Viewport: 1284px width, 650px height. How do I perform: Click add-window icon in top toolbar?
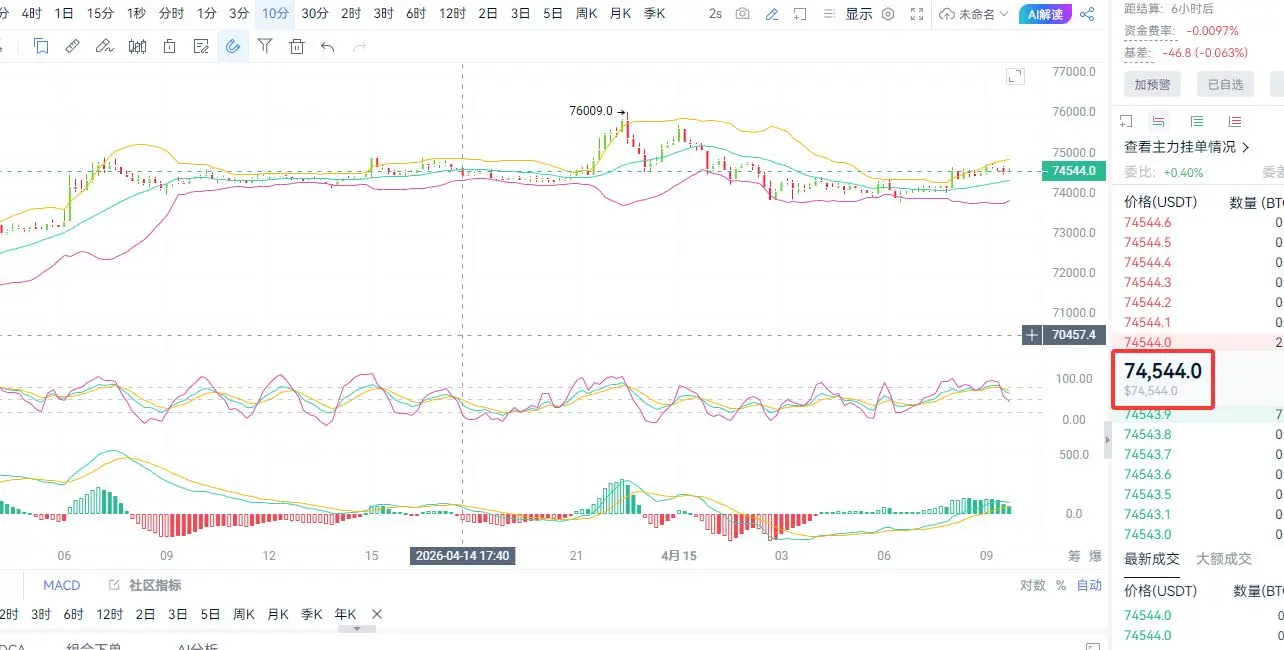click(x=800, y=14)
